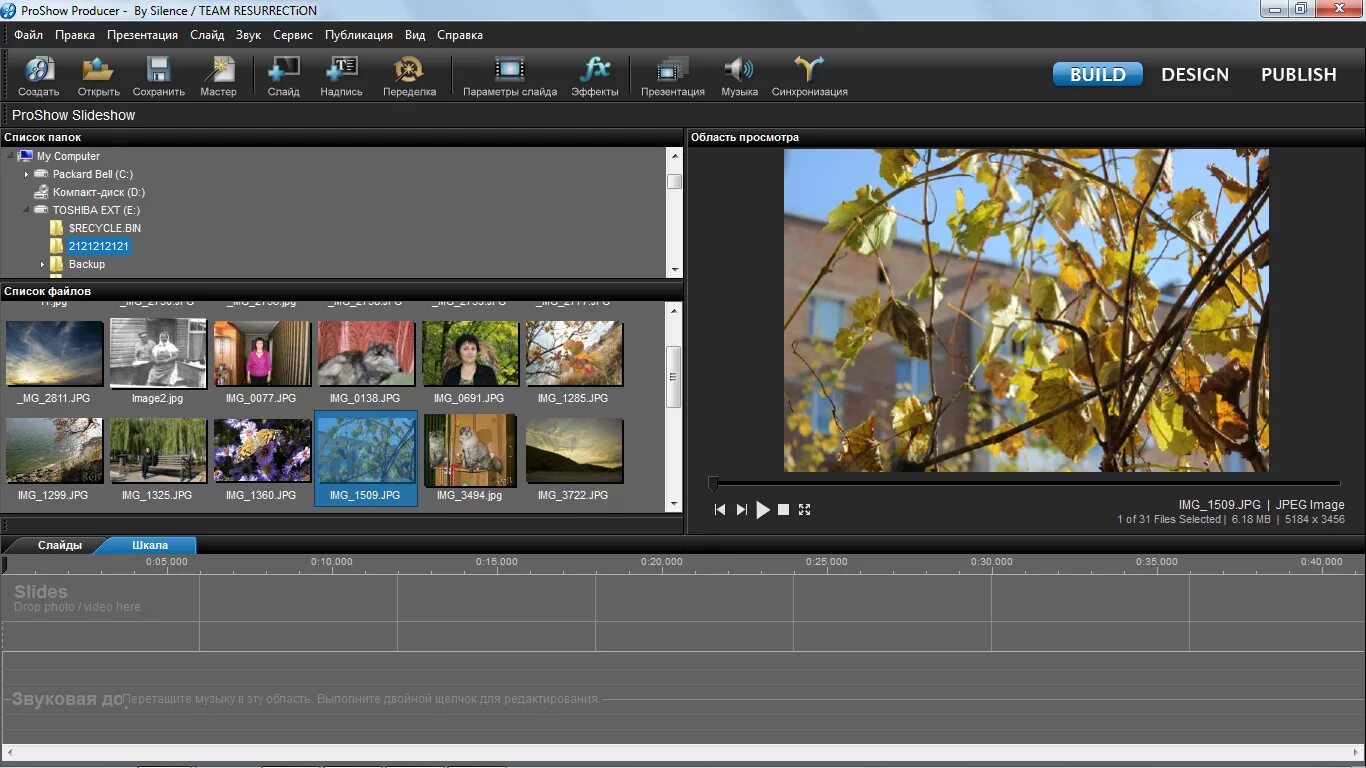Click the Надпись caption icon
Image resolution: width=1366 pixels, height=768 pixels.
coord(342,76)
